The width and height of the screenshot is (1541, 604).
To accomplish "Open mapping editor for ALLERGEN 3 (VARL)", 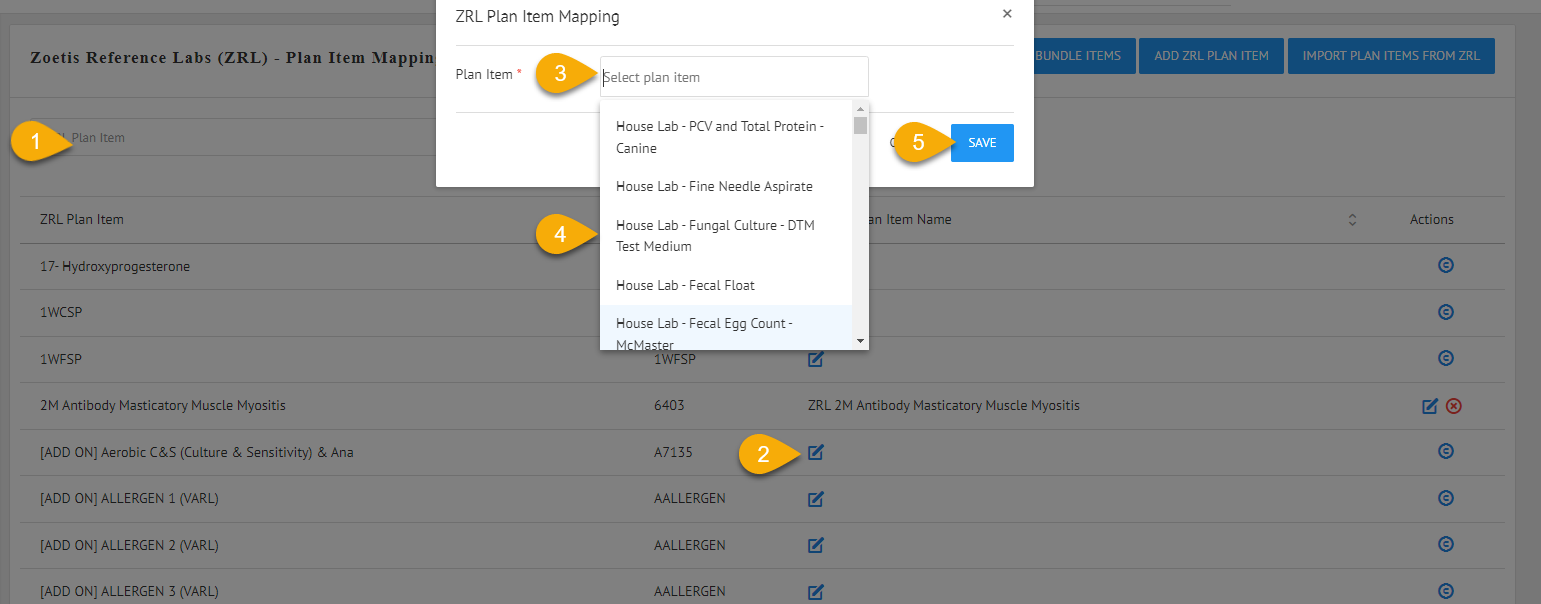I will pos(815,592).
